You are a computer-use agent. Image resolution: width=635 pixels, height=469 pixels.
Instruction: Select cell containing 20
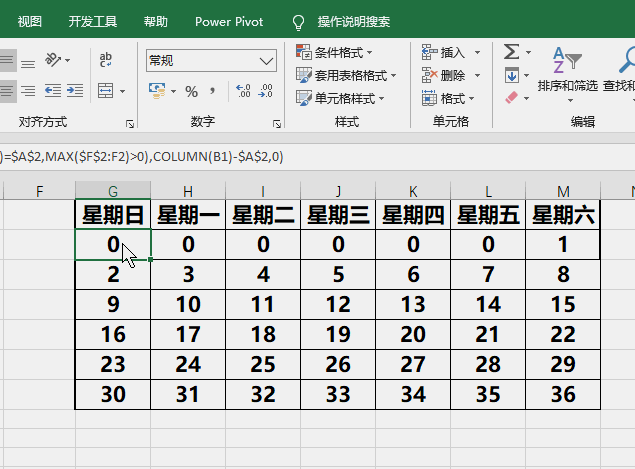(x=413, y=335)
